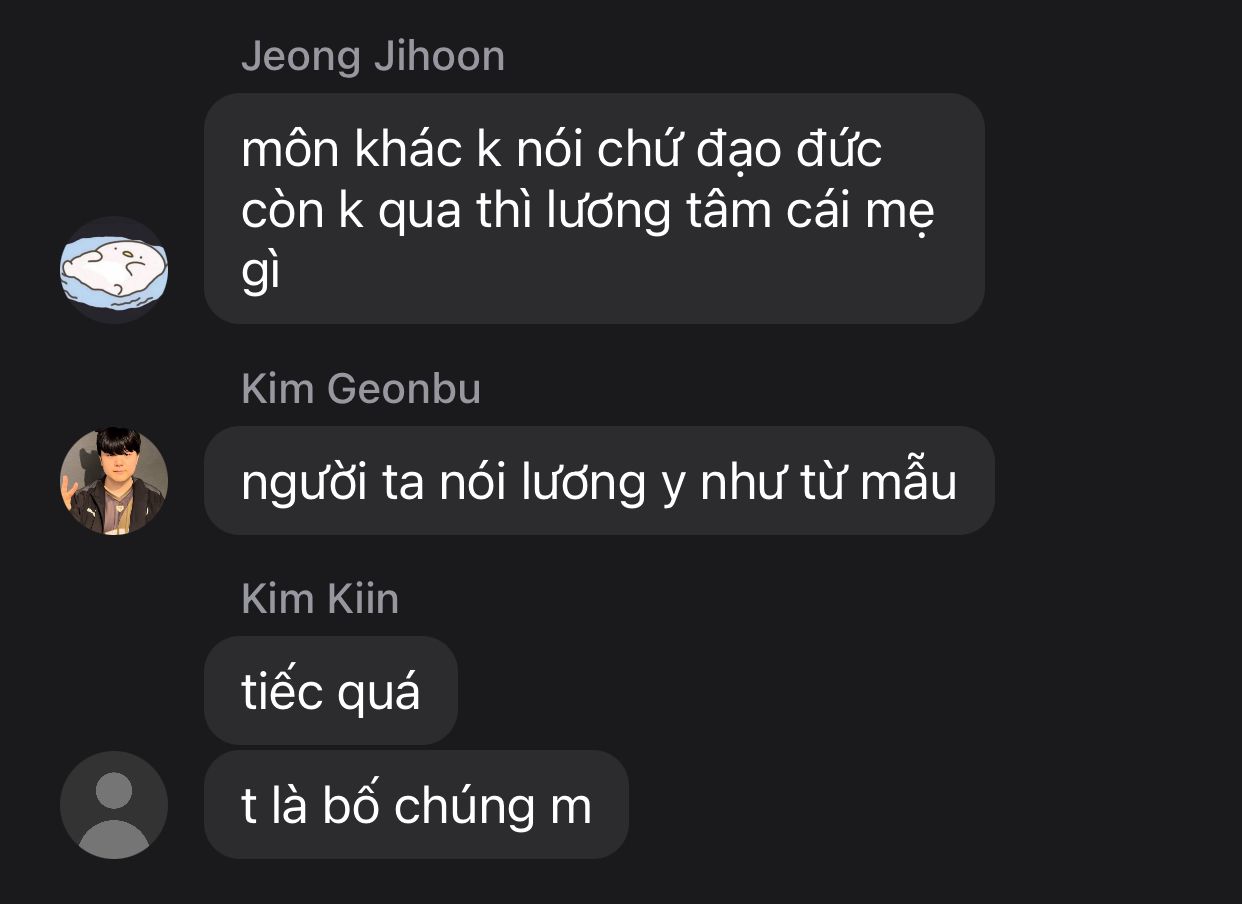
Task: Click the message starting "môn khác k nói"
Action: tap(594, 209)
